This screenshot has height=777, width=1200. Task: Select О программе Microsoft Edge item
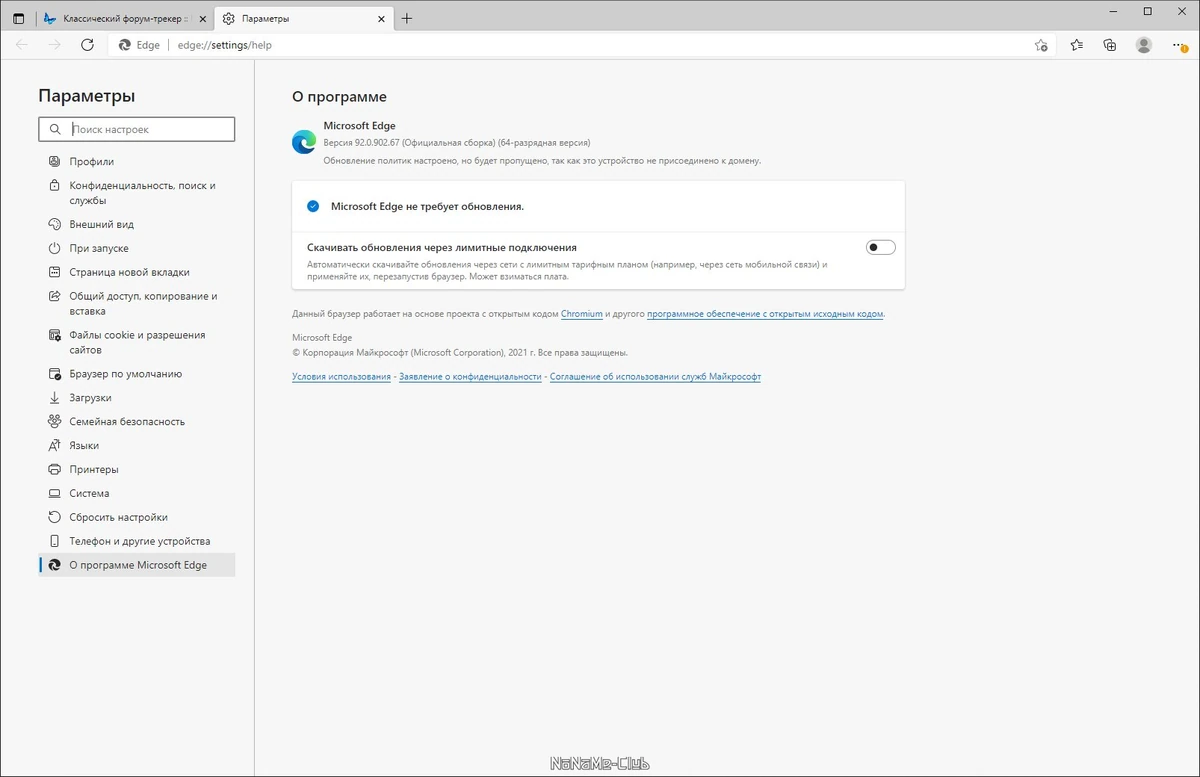pyautogui.click(x=137, y=565)
